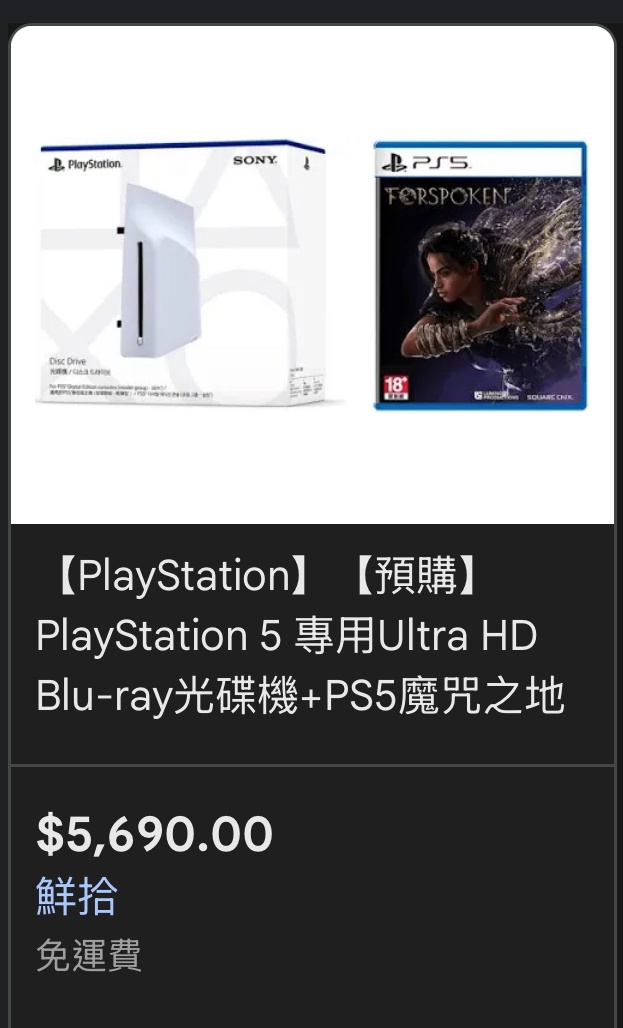Viewport: 623px width, 1028px height.
Task: Open the PS5 Disc Drive box image
Action: point(182,273)
